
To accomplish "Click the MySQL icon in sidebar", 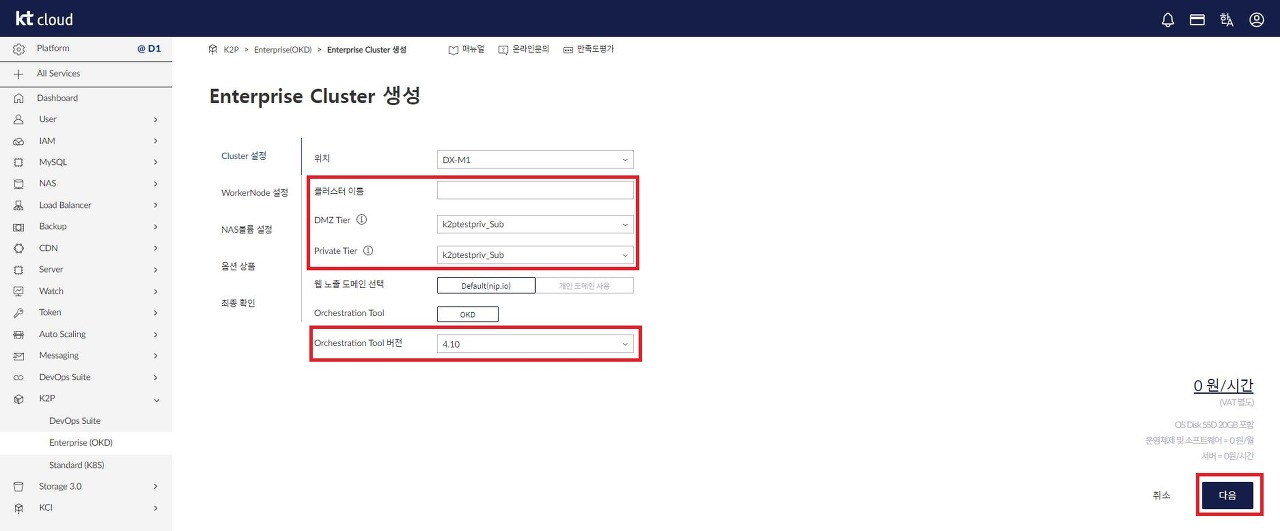I will point(18,162).
